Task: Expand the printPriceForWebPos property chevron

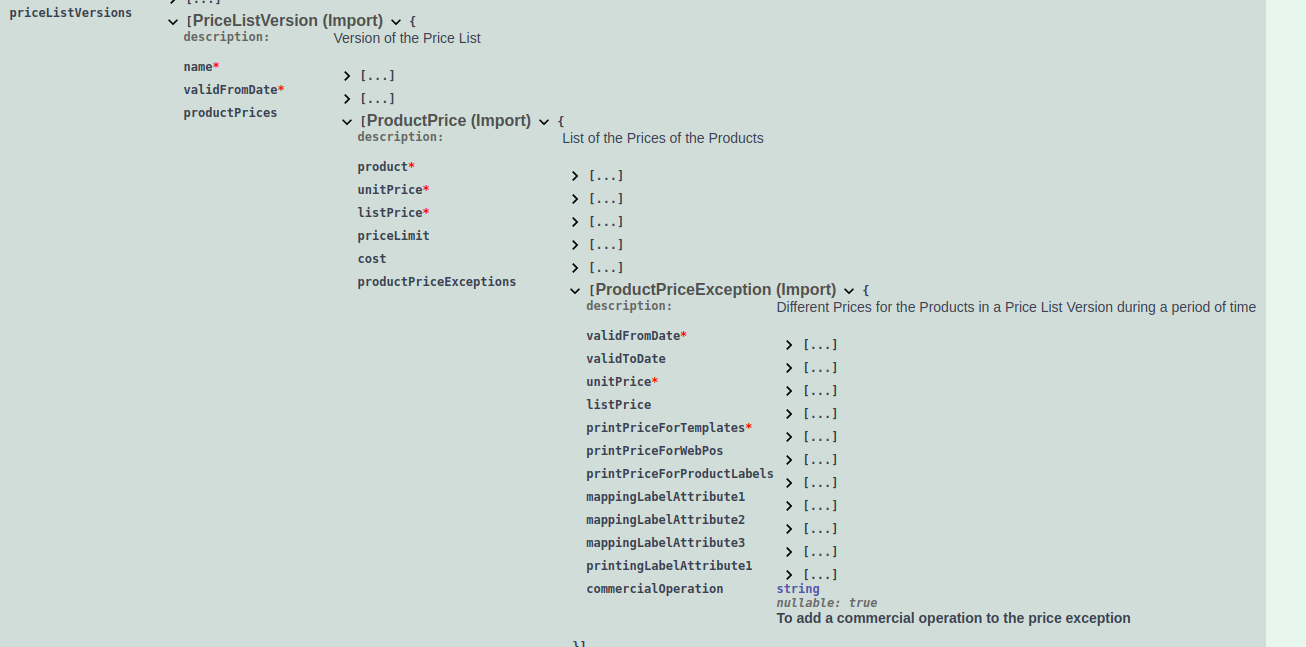Action: pyautogui.click(x=789, y=460)
